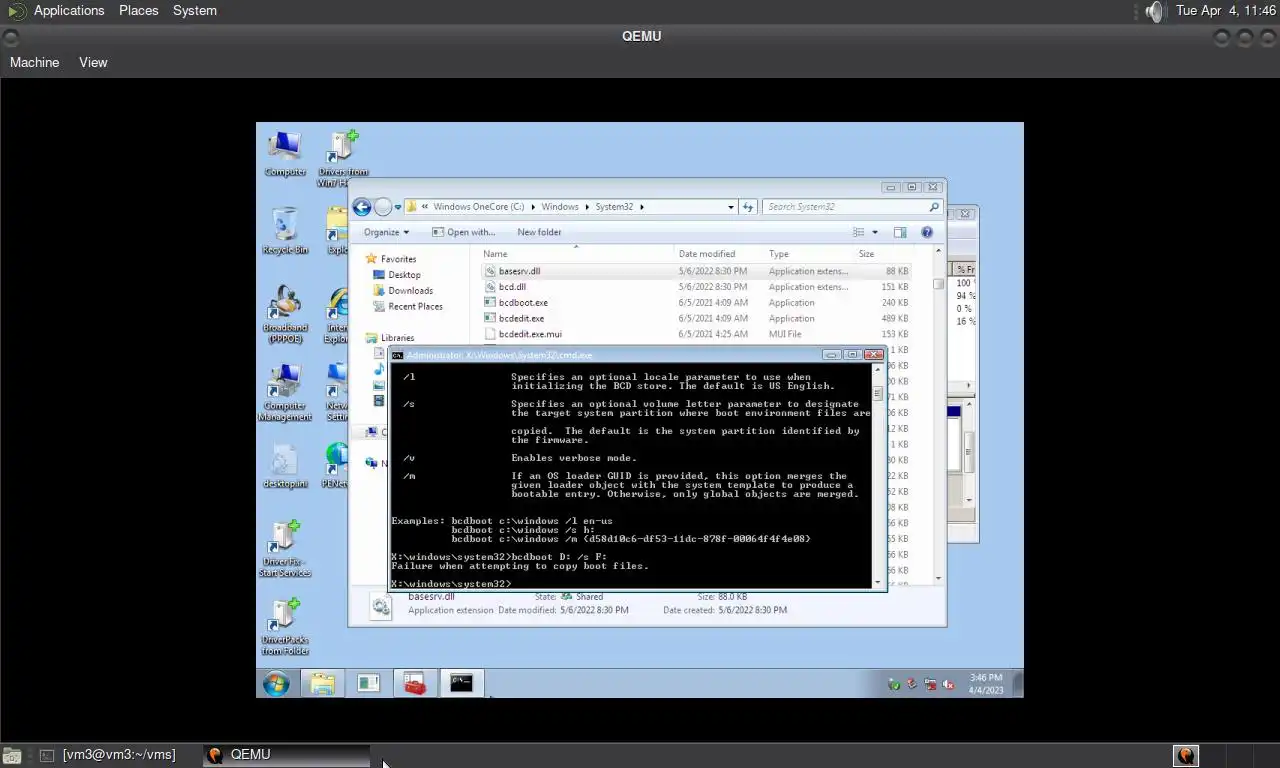1280x768 pixels.
Task: Open the System menu in top panel
Action: point(195,11)
